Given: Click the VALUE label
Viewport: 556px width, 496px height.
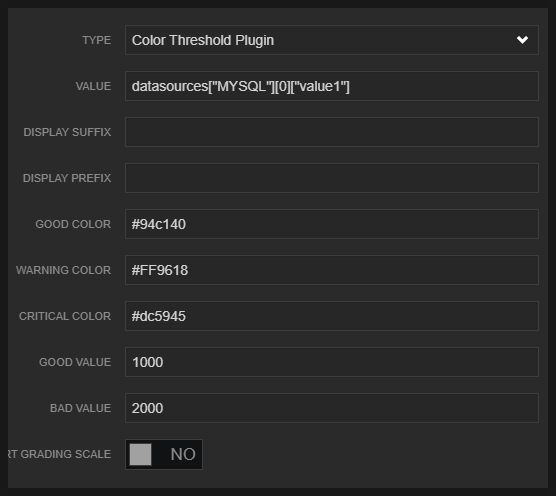Looking at the screenshot, I should click(93, 86).
